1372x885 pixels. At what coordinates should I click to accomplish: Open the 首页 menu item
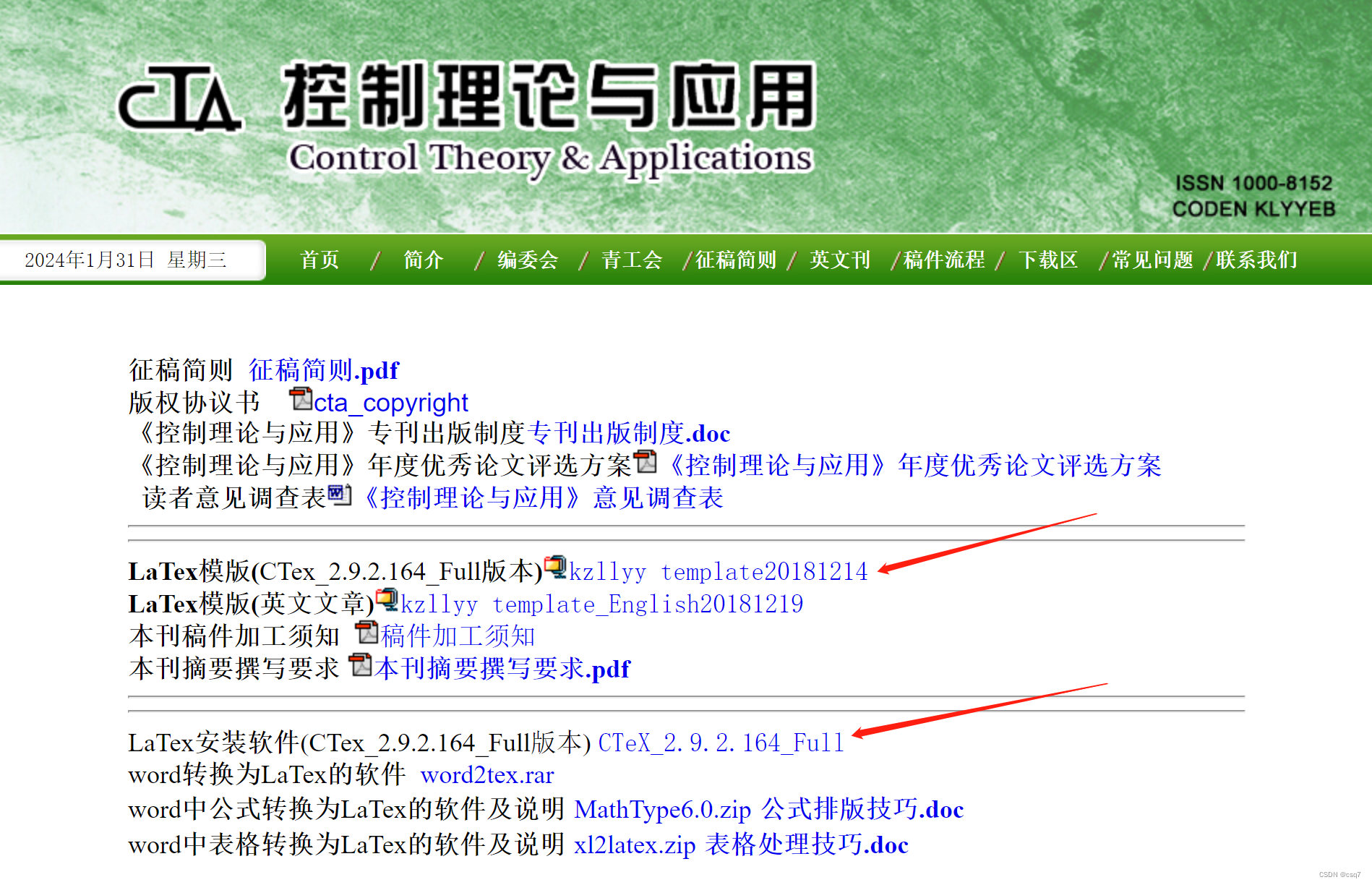coord(319,260)
